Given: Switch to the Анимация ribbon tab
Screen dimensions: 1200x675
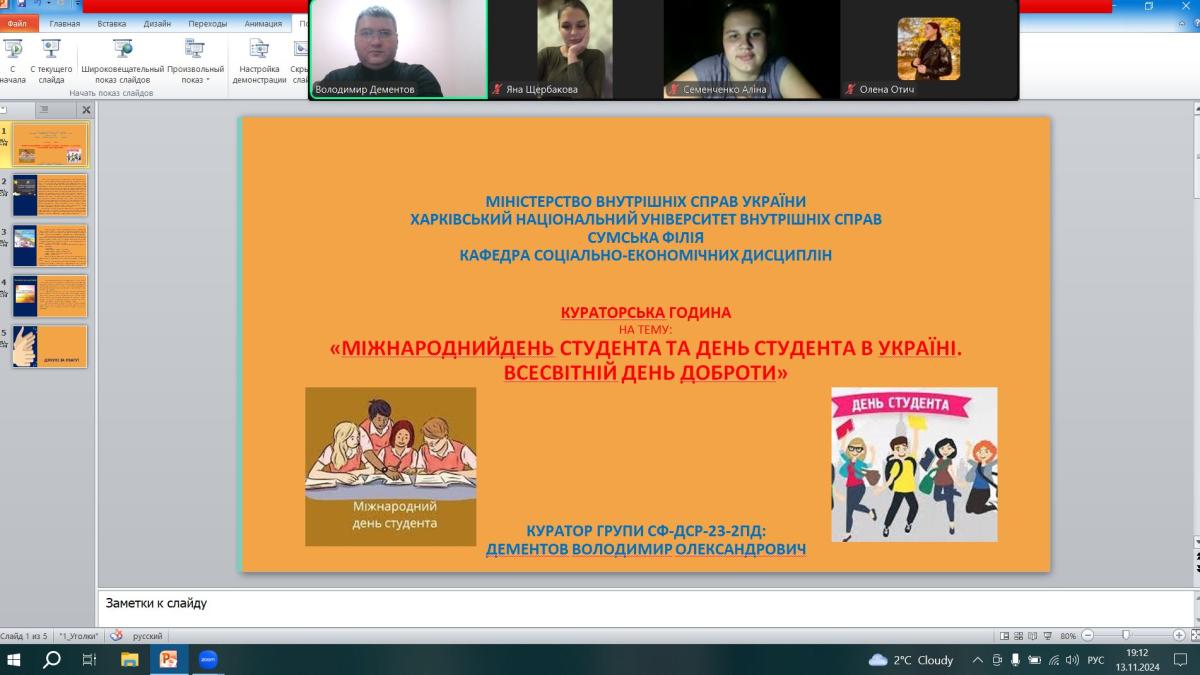Looking at the screenshot, I should [263, 23].
